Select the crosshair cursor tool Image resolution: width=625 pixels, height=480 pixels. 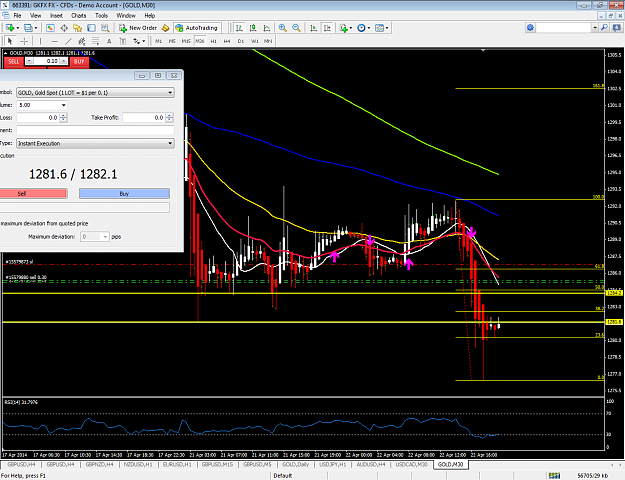click(24, 41)
